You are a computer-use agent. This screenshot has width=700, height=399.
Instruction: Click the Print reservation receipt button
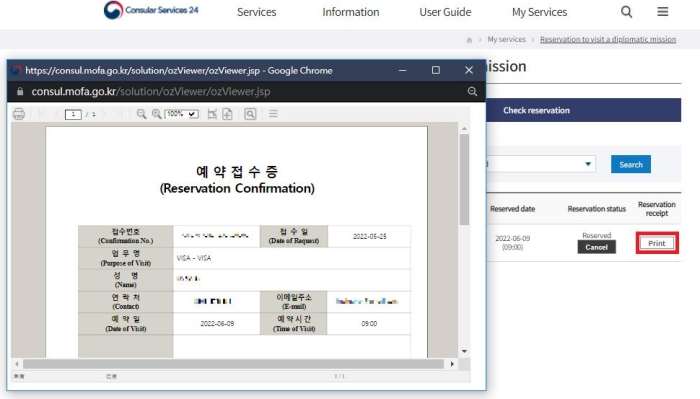pyautogui.click(x=657, y=243)
